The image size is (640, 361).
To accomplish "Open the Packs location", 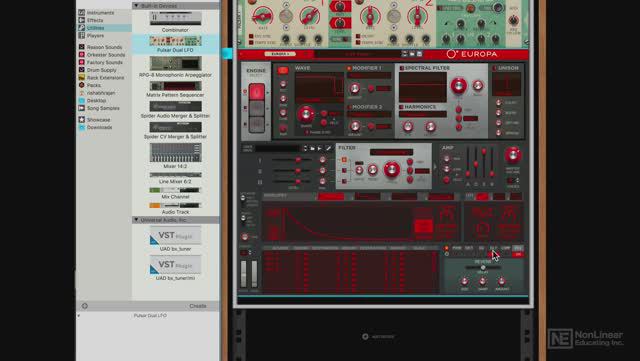I will [x=93, y=85].
